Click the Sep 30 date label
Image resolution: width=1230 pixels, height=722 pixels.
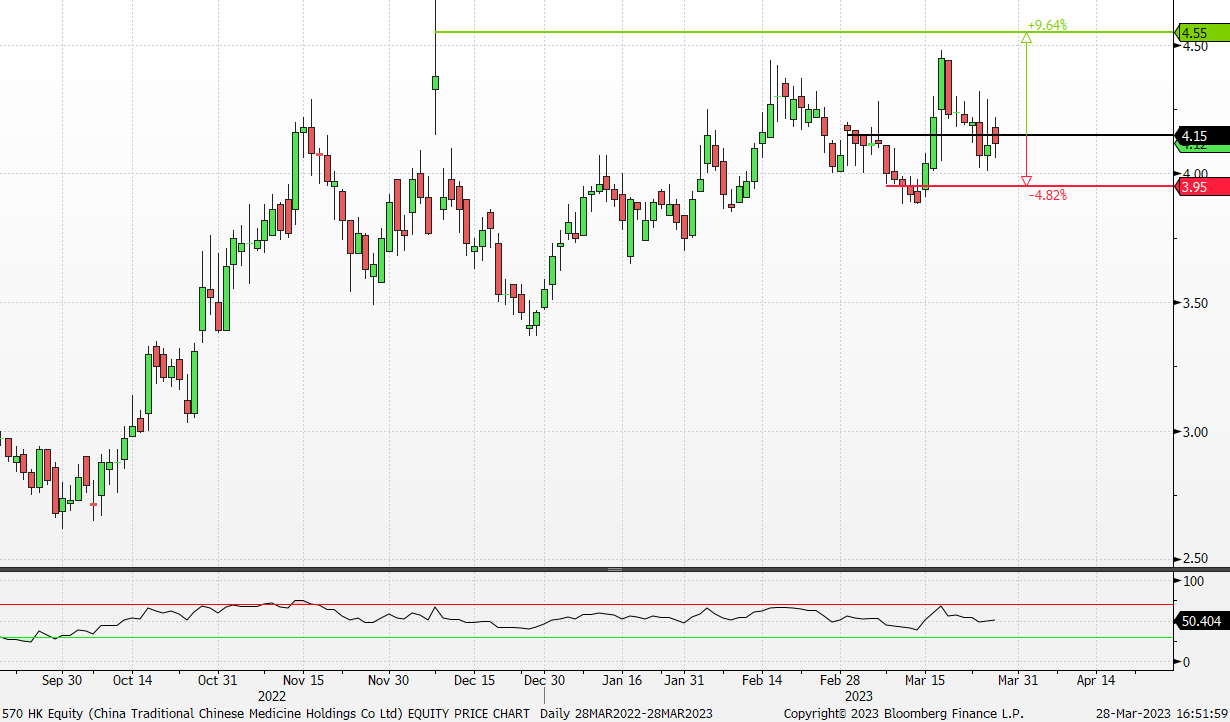click(62, 681)
